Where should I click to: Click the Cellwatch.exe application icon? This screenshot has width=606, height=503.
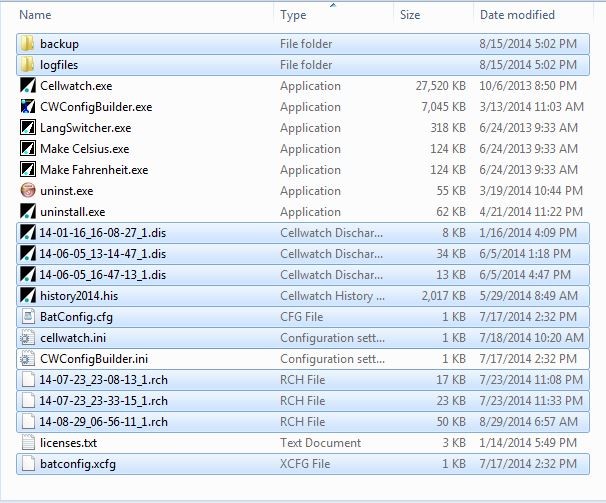[28, 86]
